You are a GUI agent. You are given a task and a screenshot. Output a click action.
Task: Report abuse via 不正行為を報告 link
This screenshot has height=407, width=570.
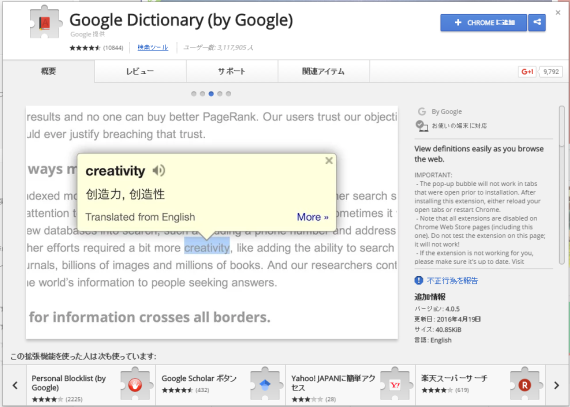(452, 281)
